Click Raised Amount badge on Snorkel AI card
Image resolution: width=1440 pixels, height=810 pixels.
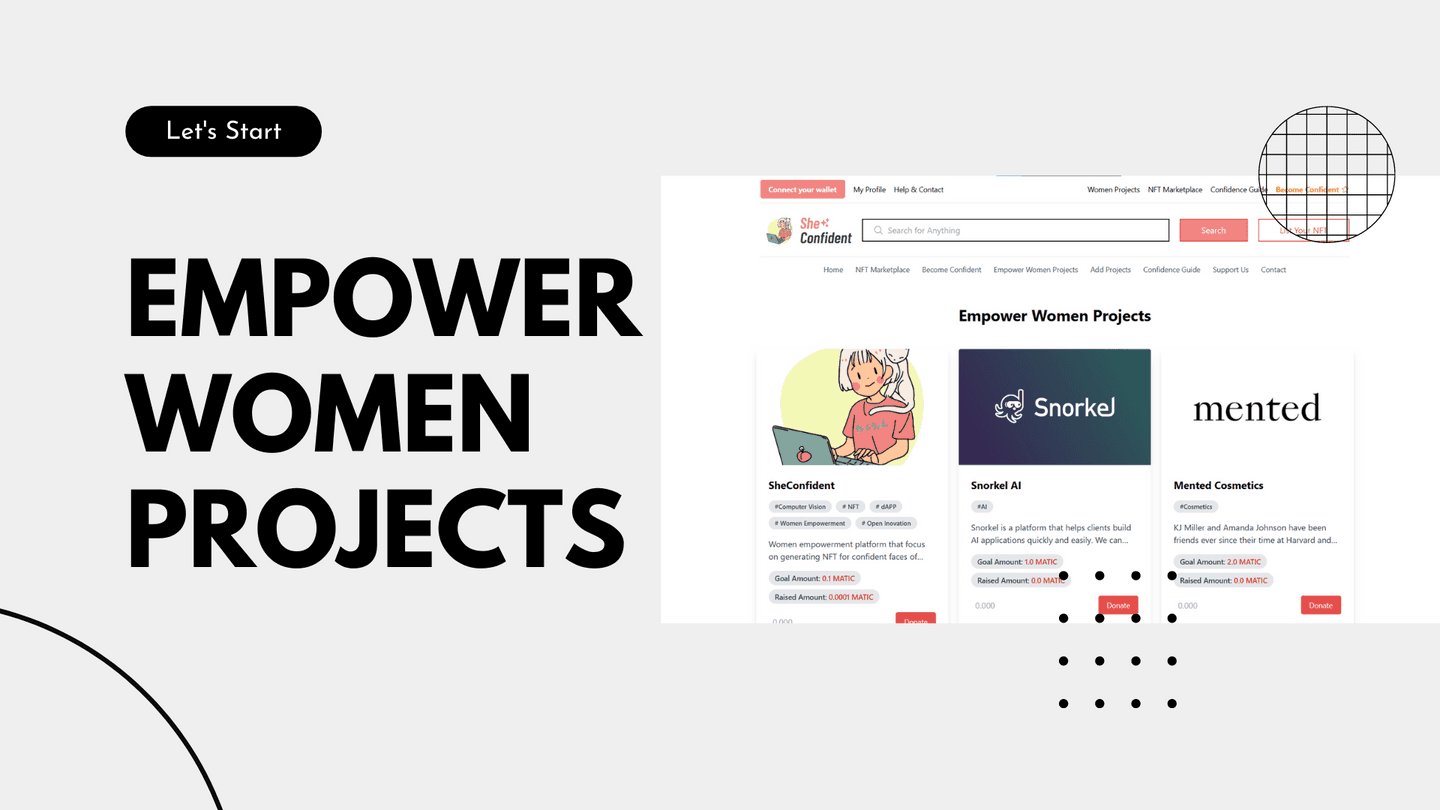tap(1021, 581)
